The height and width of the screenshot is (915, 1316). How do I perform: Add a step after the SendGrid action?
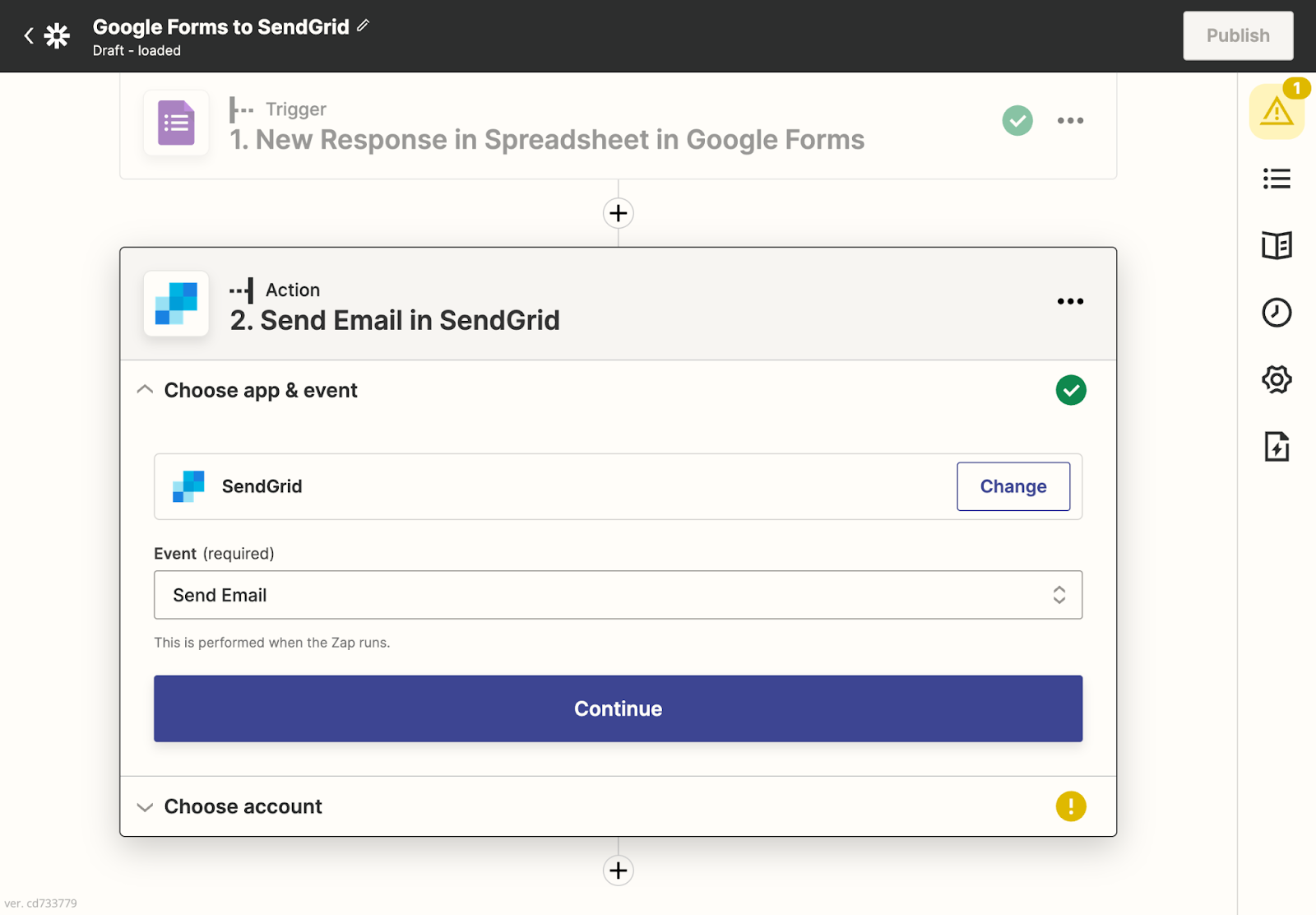click(619, 871)
